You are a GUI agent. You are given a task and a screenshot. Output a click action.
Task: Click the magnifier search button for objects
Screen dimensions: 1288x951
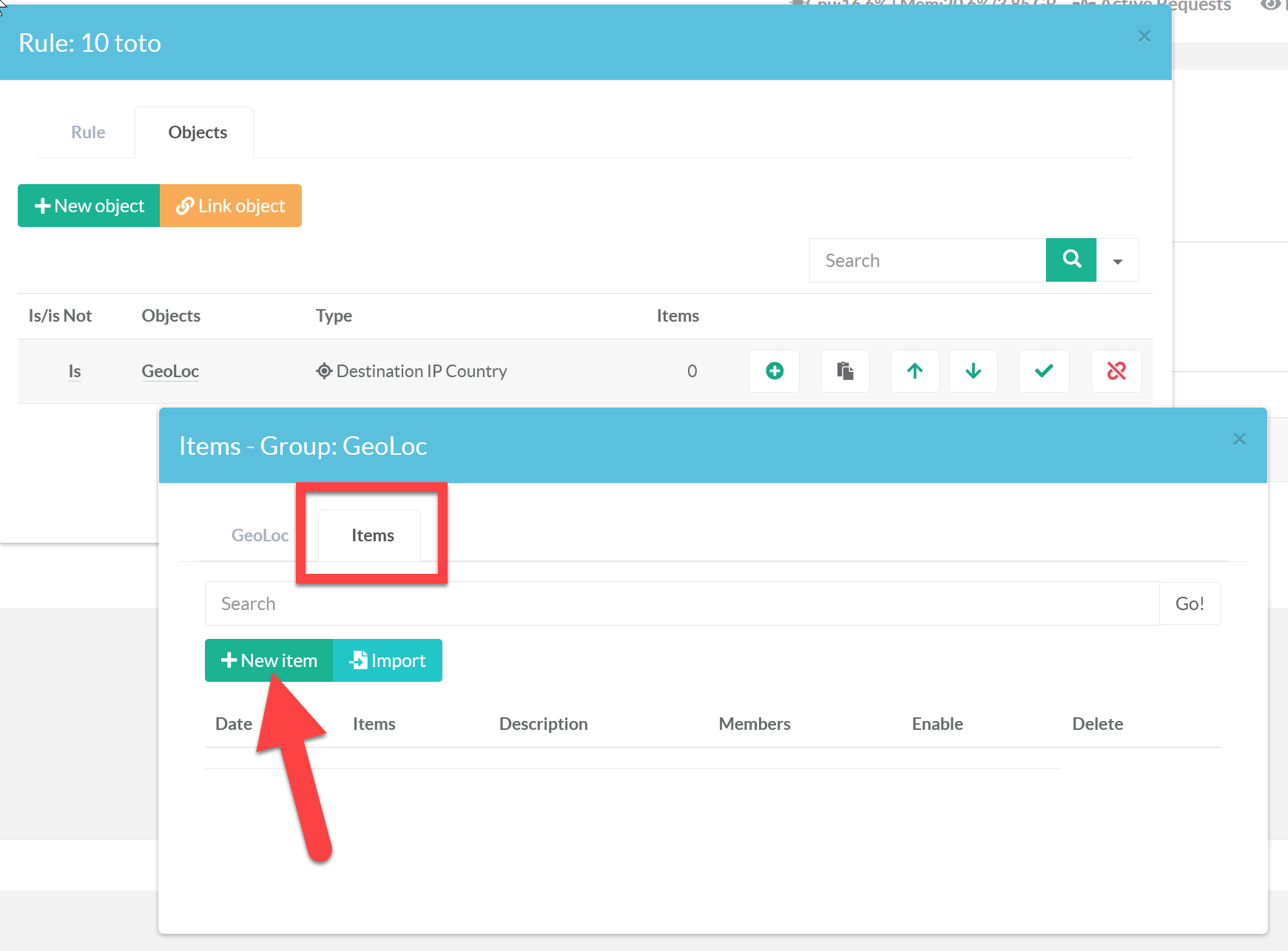pyautogui.click(x=1070, y=260)
